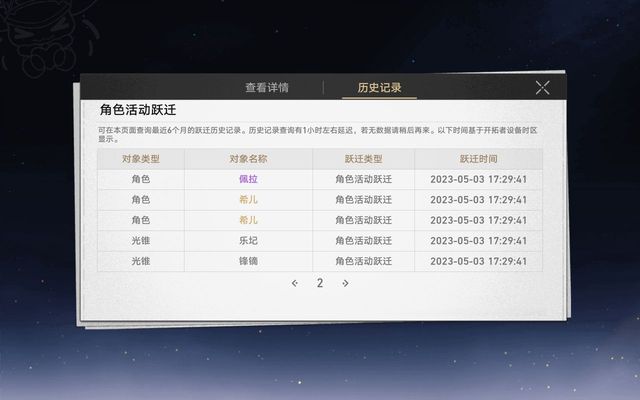The height and width of the screenshot is (400, 640).
Task: Click the 光锥 type cell in the 乐纪 row
Action: click(x=140, y=241)
